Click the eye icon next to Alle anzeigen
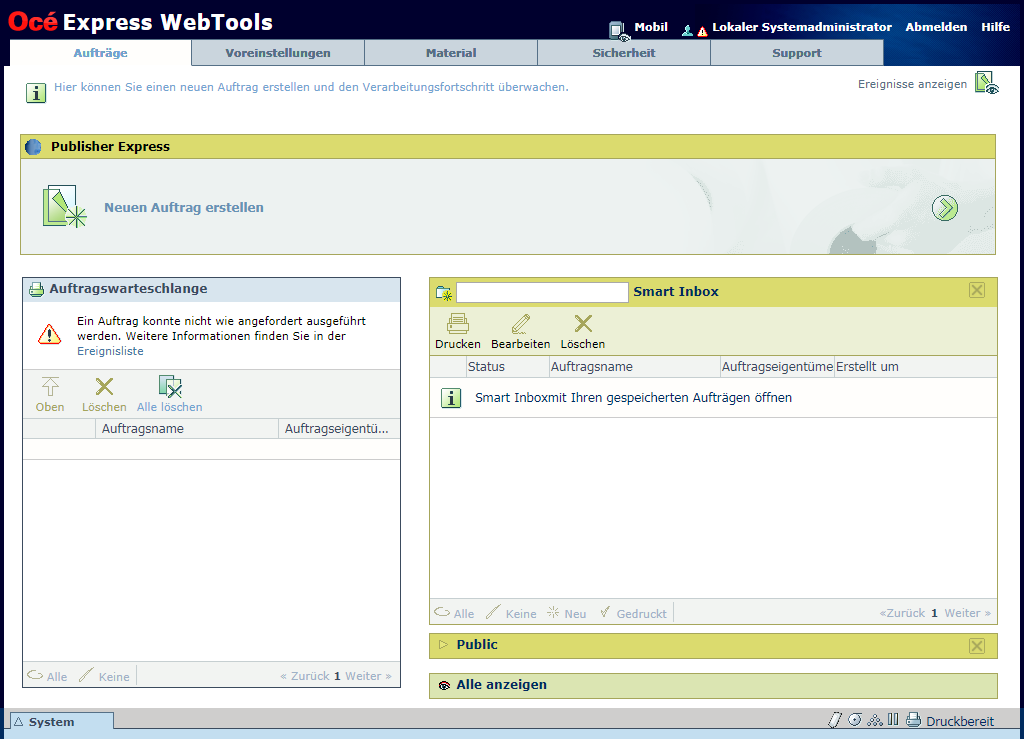 click(445, 685)
